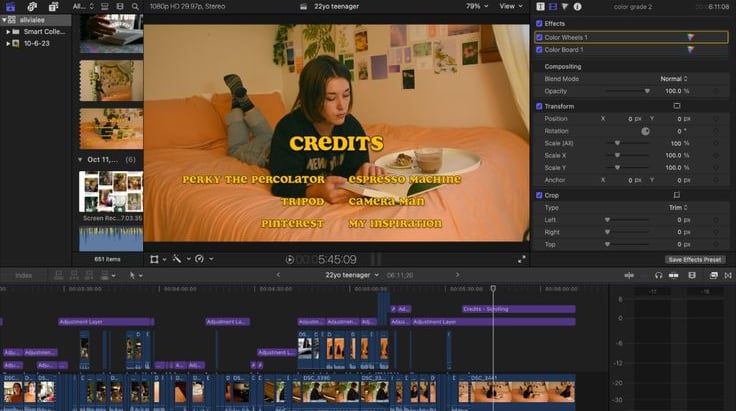The image size is (736, 411).
Task: Go forward in timeline history arrow
Action: (458, 275)
